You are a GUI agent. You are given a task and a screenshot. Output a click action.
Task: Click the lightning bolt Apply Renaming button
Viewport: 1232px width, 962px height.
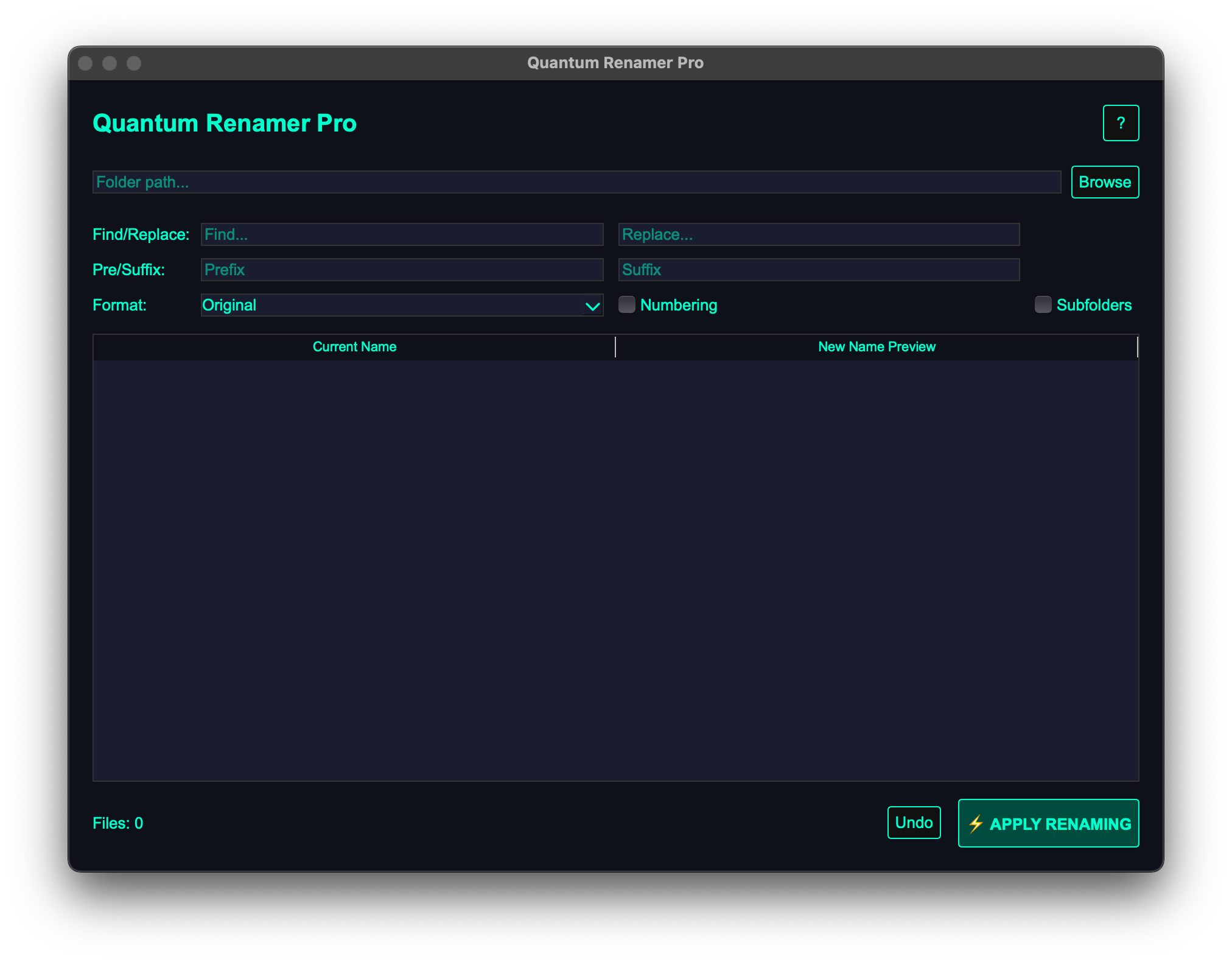click(x=1048, y=823)
